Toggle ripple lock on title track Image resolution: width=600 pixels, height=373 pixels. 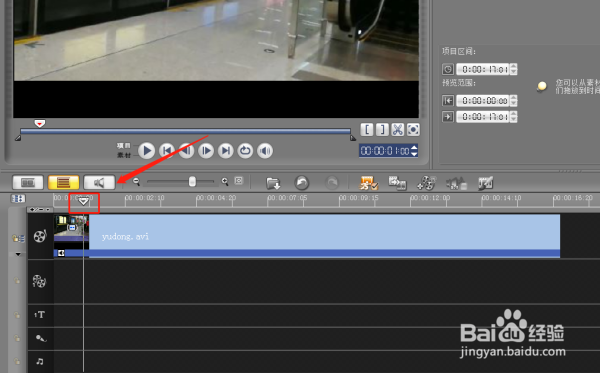click(x=17, y=315)
